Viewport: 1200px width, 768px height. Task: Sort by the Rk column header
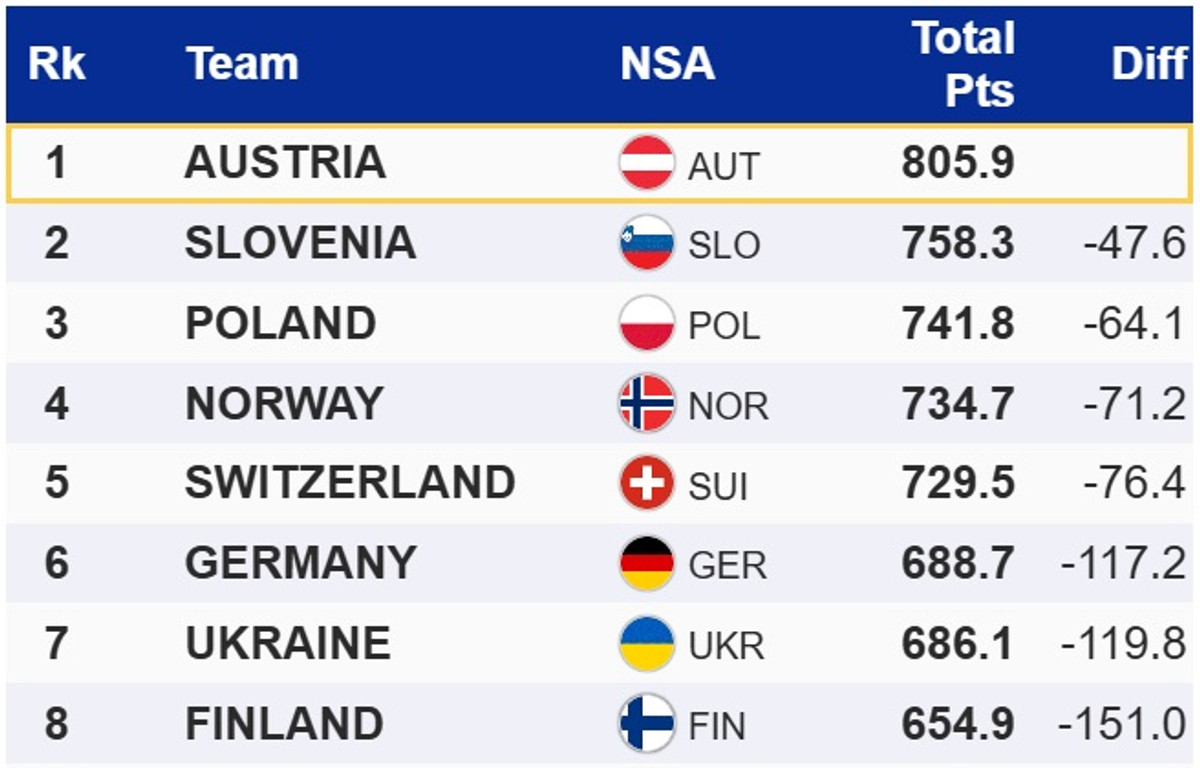click(x=56, y=64)
